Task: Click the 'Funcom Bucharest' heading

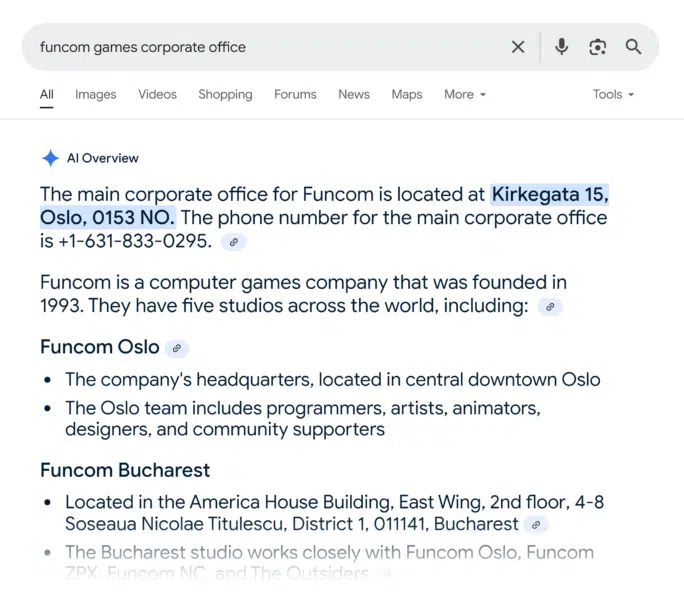Action: click(x=125, y=470)
